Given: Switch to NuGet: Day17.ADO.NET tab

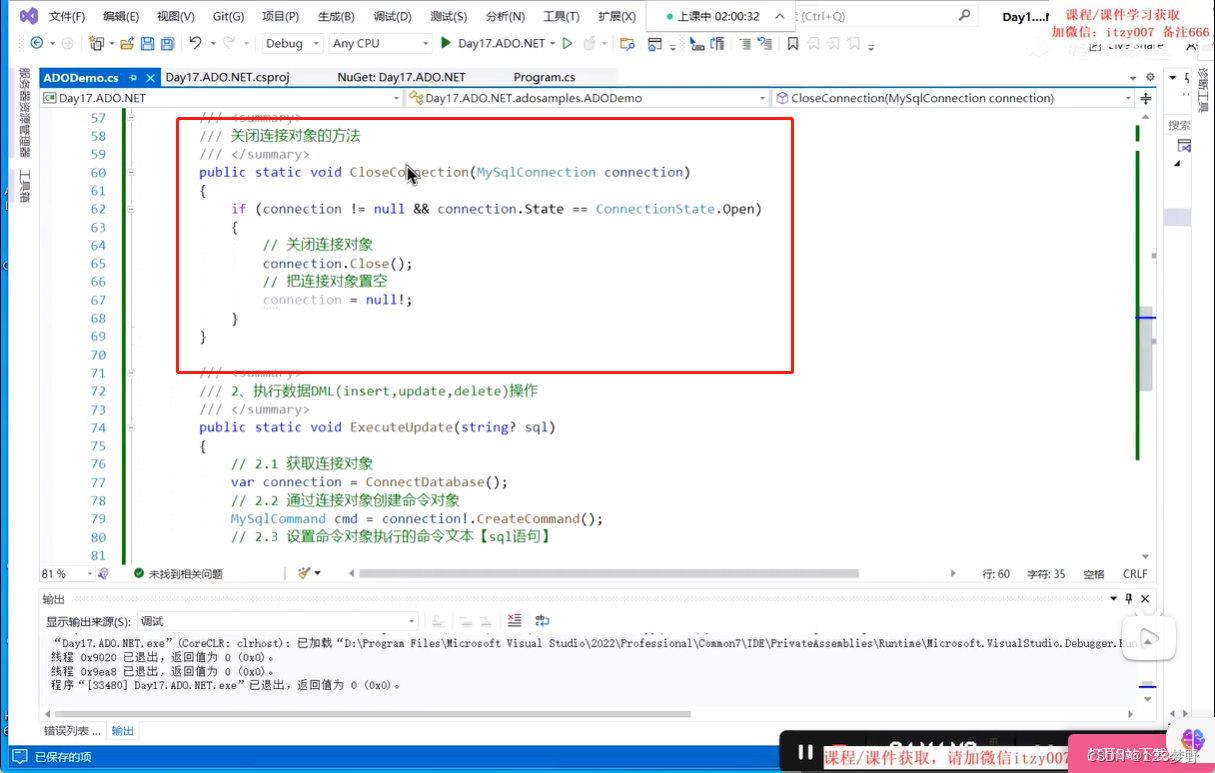Looking at the screenshot, I should coord(401,77).
